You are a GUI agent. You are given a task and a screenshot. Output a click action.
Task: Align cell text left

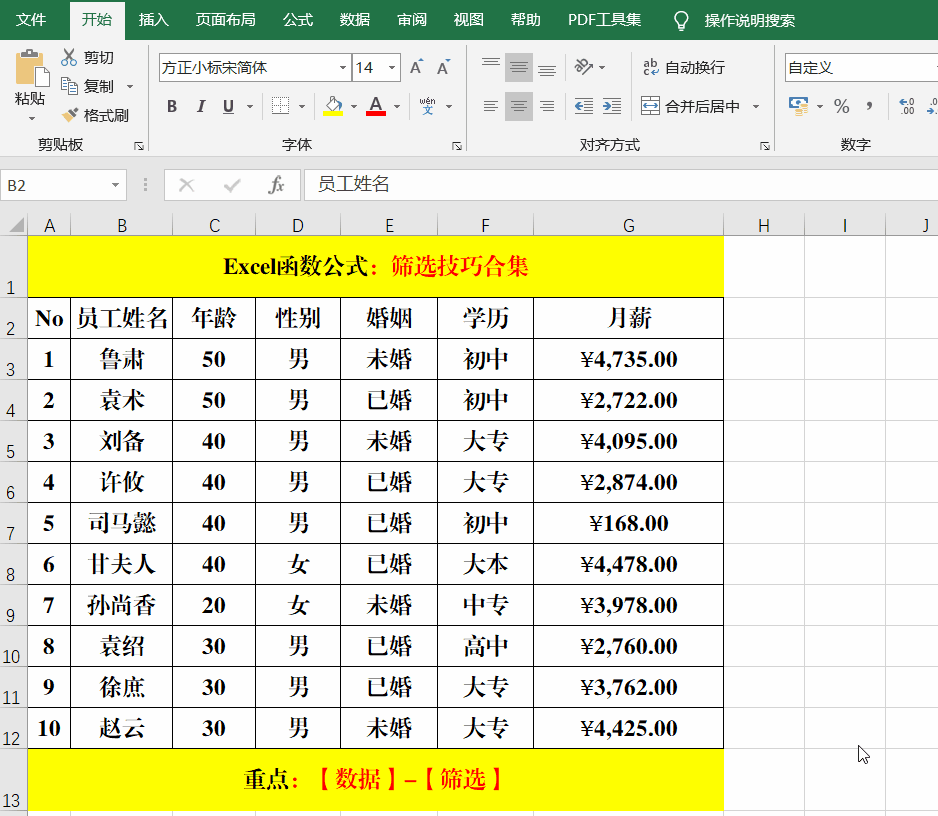491,106
